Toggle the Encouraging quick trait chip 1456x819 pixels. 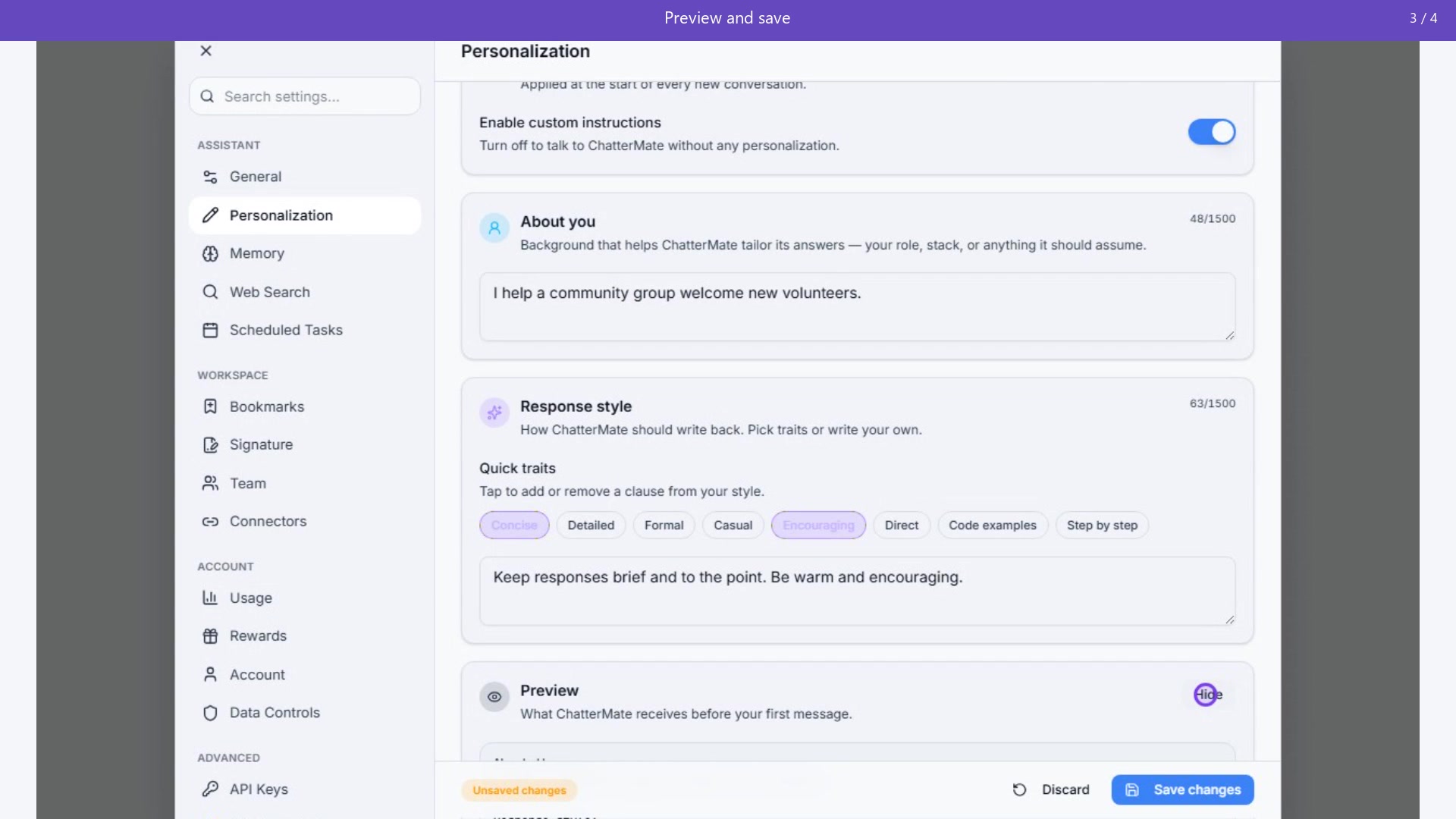(x=818, y=525)
